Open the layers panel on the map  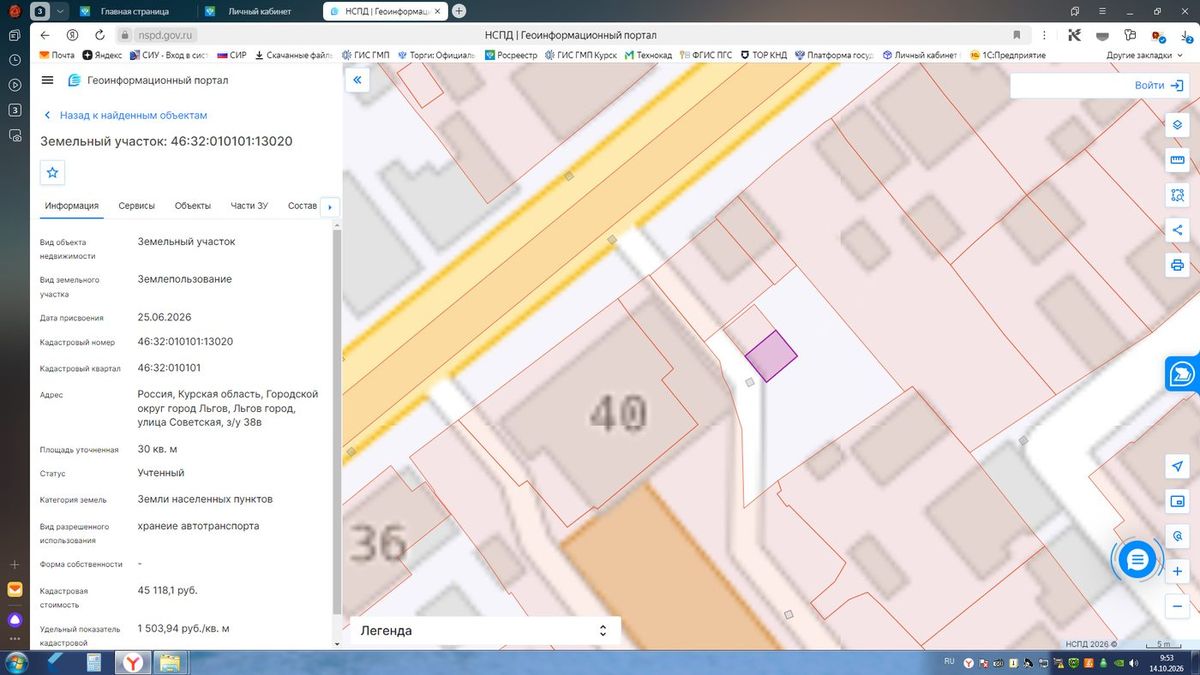tap(1177, 125)
